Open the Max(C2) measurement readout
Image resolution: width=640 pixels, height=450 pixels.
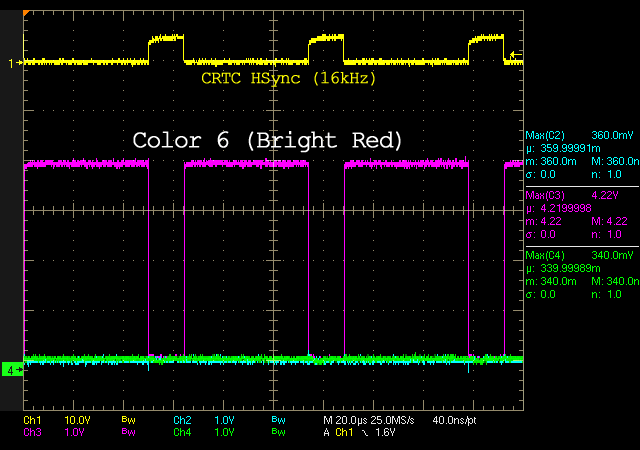pos(580,135)
